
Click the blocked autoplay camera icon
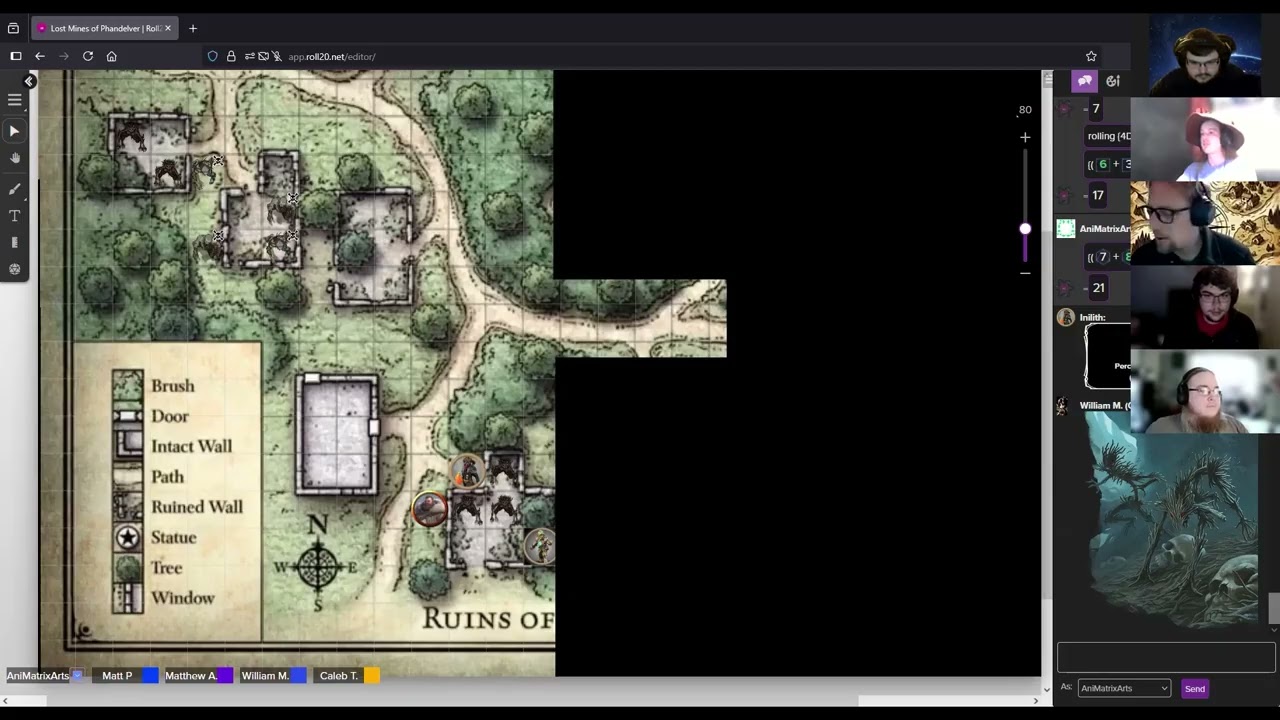click(263, 56)
